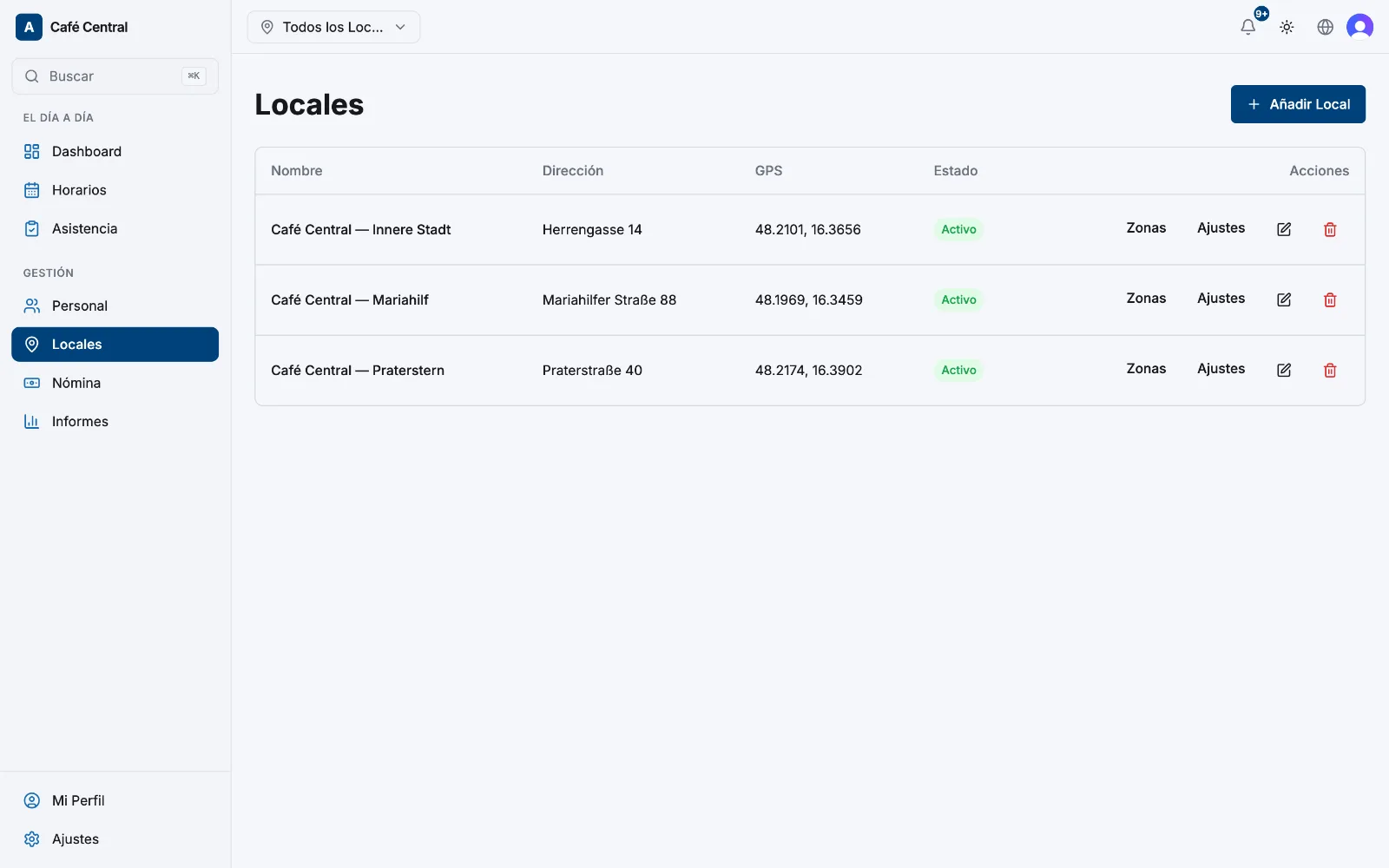Open Nómina in sidebar
This screenshot has width=1389, height=868.
click(115, 383)
